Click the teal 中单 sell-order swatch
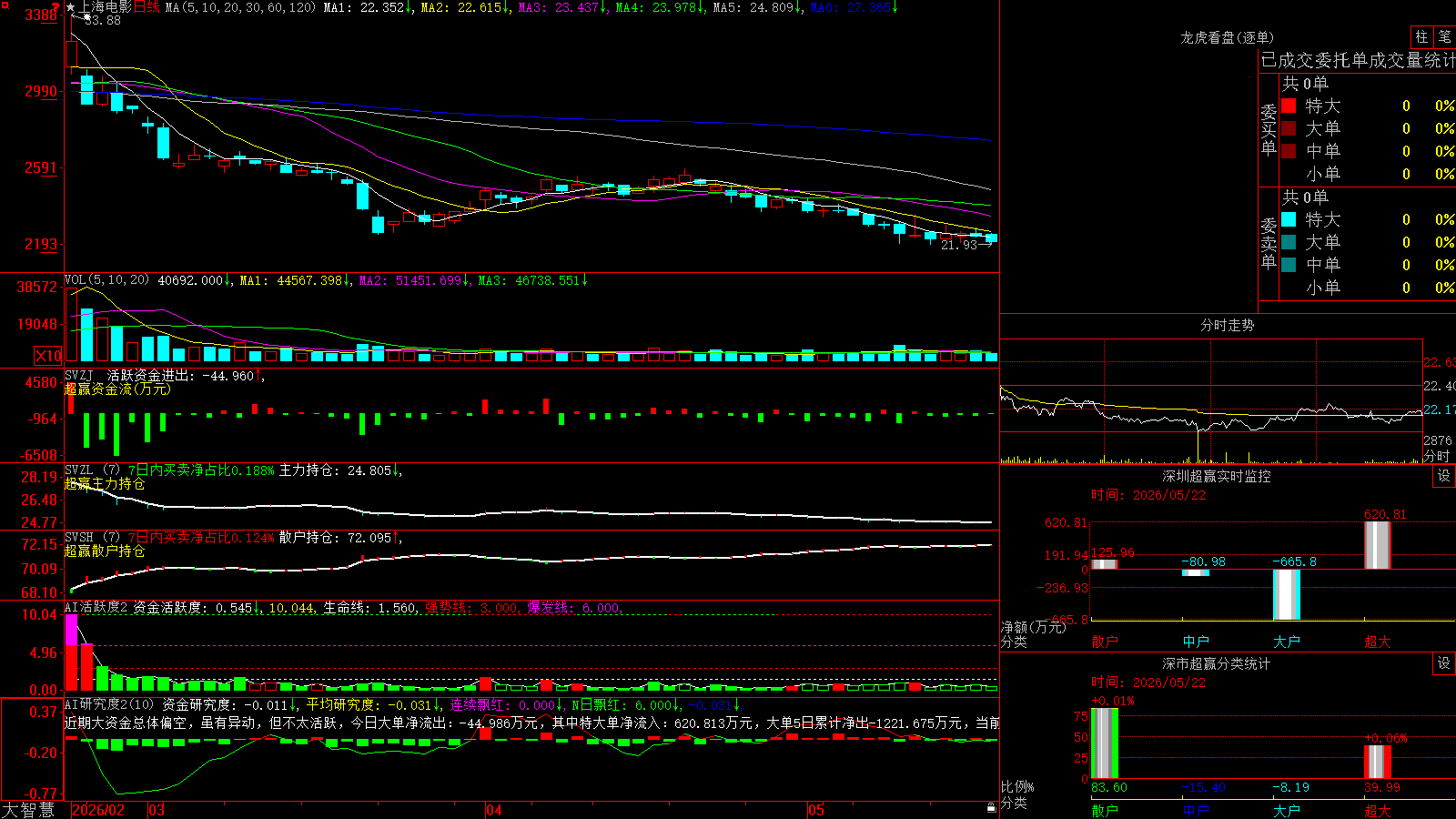The width and height of the screenshot is (1456, 819). (1289, 264)
